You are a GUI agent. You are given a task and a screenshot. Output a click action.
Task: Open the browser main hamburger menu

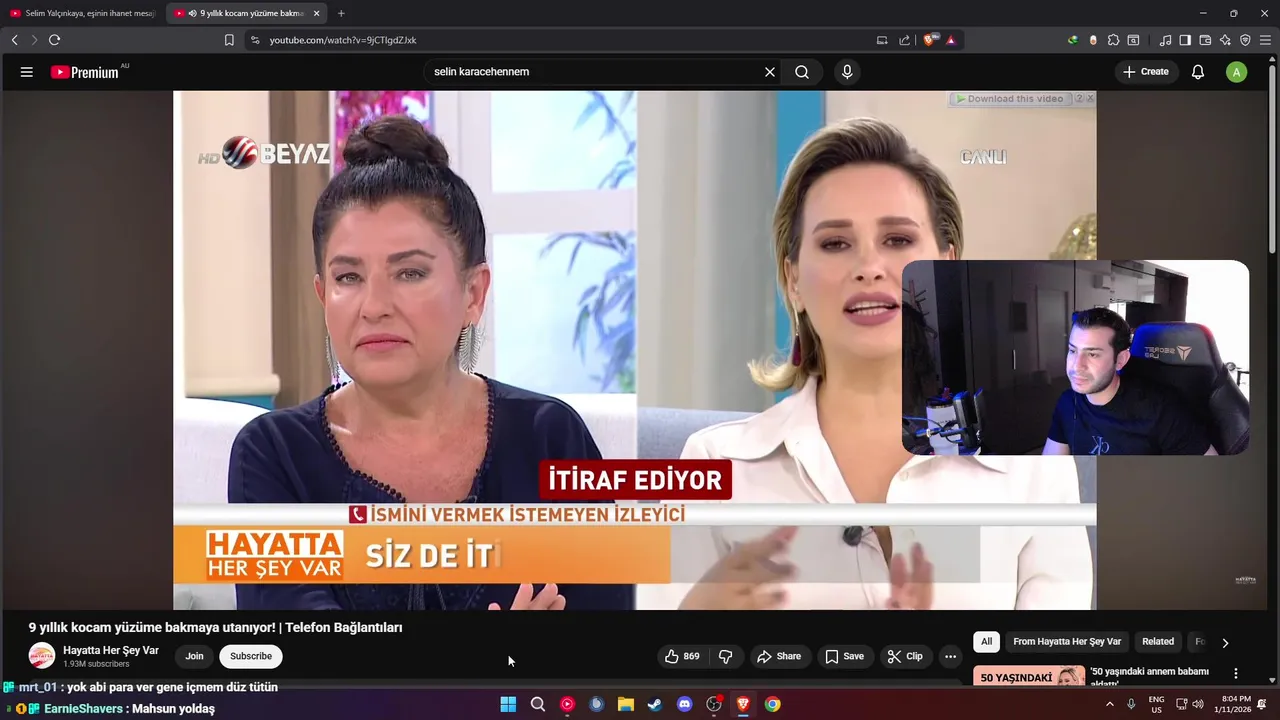point(1265,40)
